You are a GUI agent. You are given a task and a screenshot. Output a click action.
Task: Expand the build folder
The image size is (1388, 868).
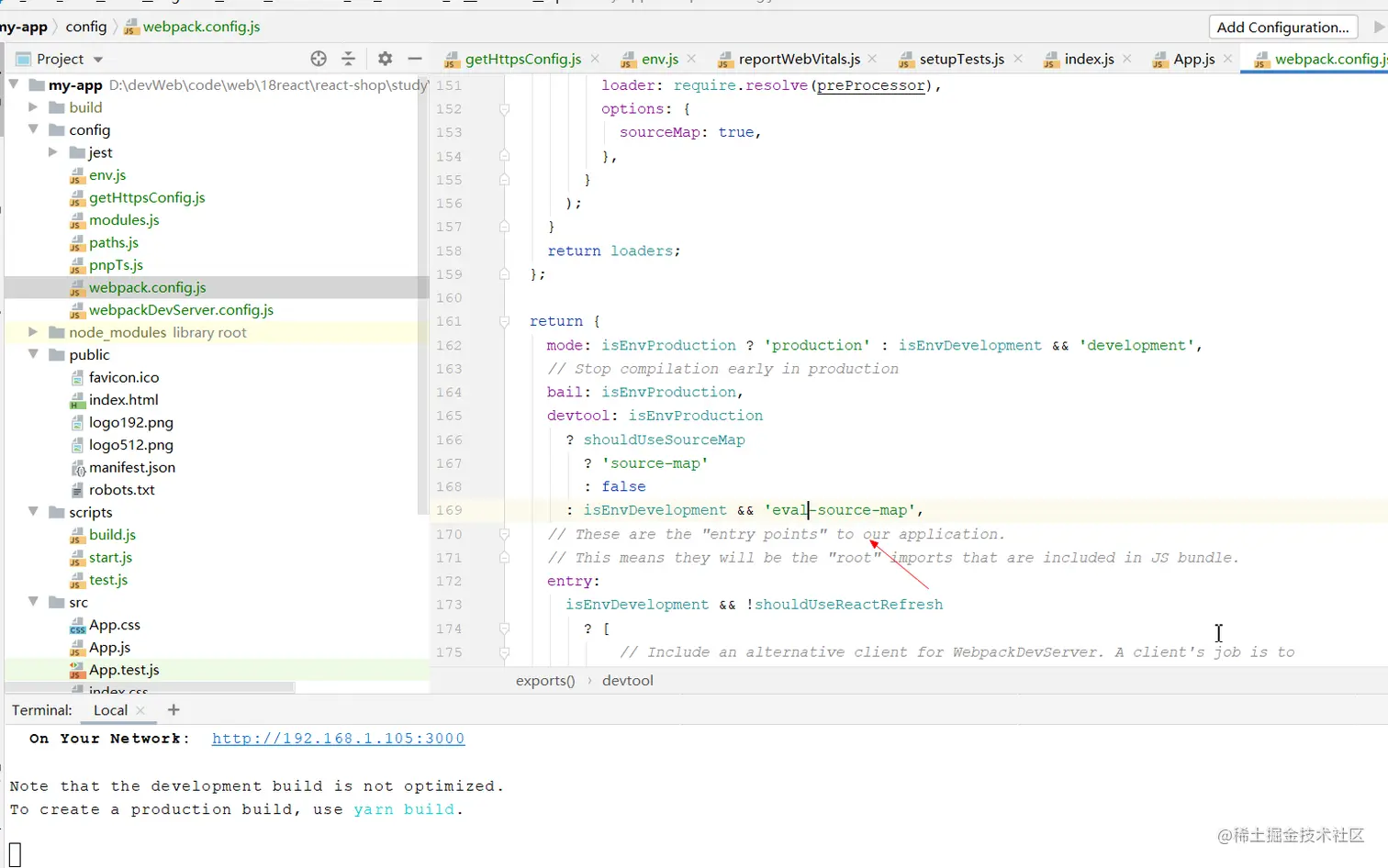(x=33, y=107)
